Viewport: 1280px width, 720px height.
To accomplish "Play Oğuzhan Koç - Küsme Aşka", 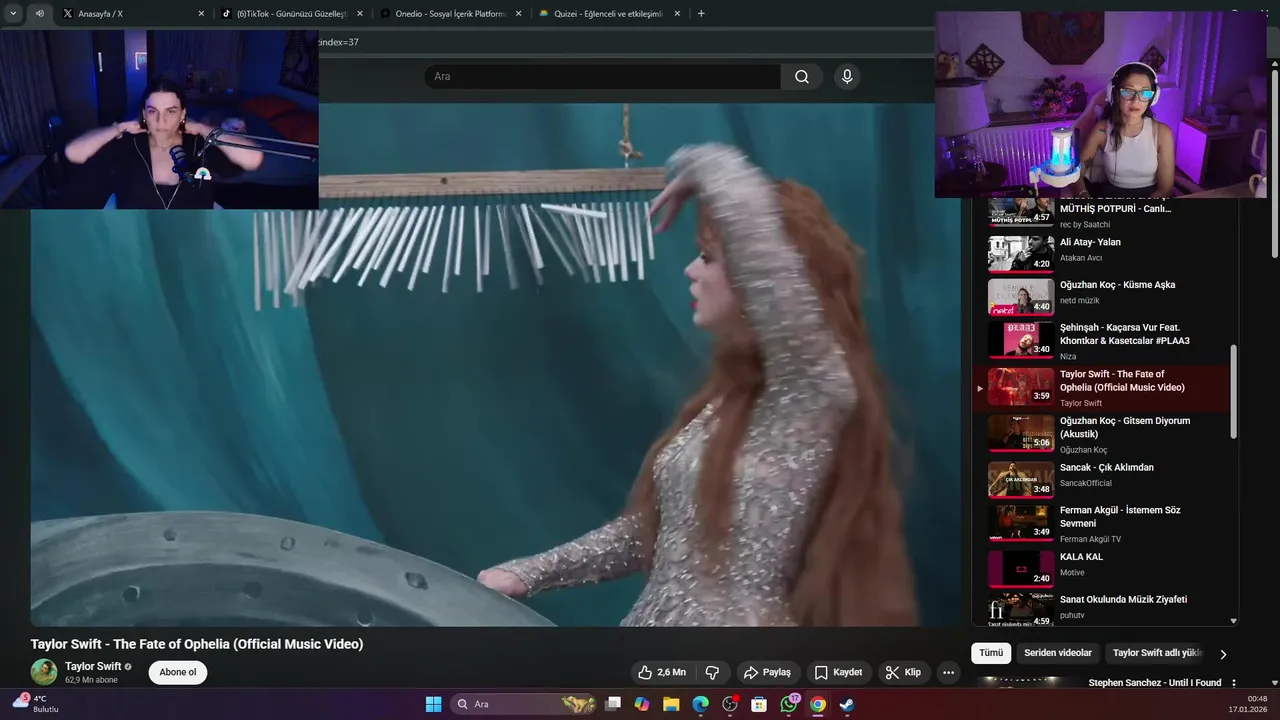I will (1100, 296).
